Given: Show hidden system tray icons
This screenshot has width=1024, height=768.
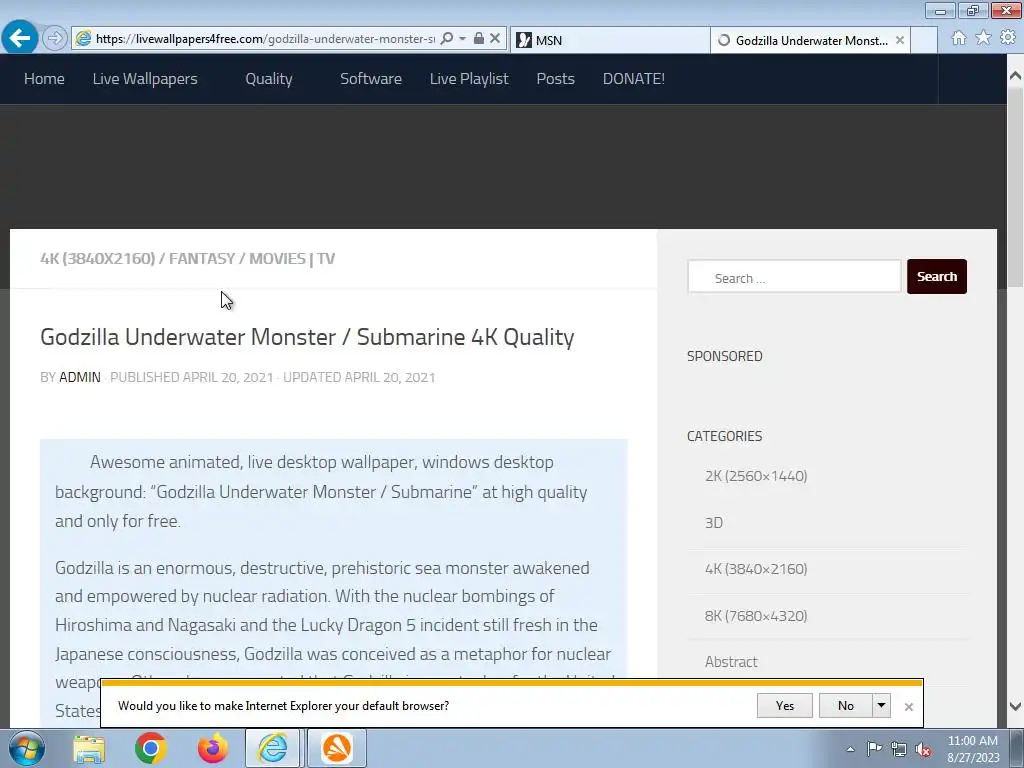Looking at the screenshot, I should 850,749.
